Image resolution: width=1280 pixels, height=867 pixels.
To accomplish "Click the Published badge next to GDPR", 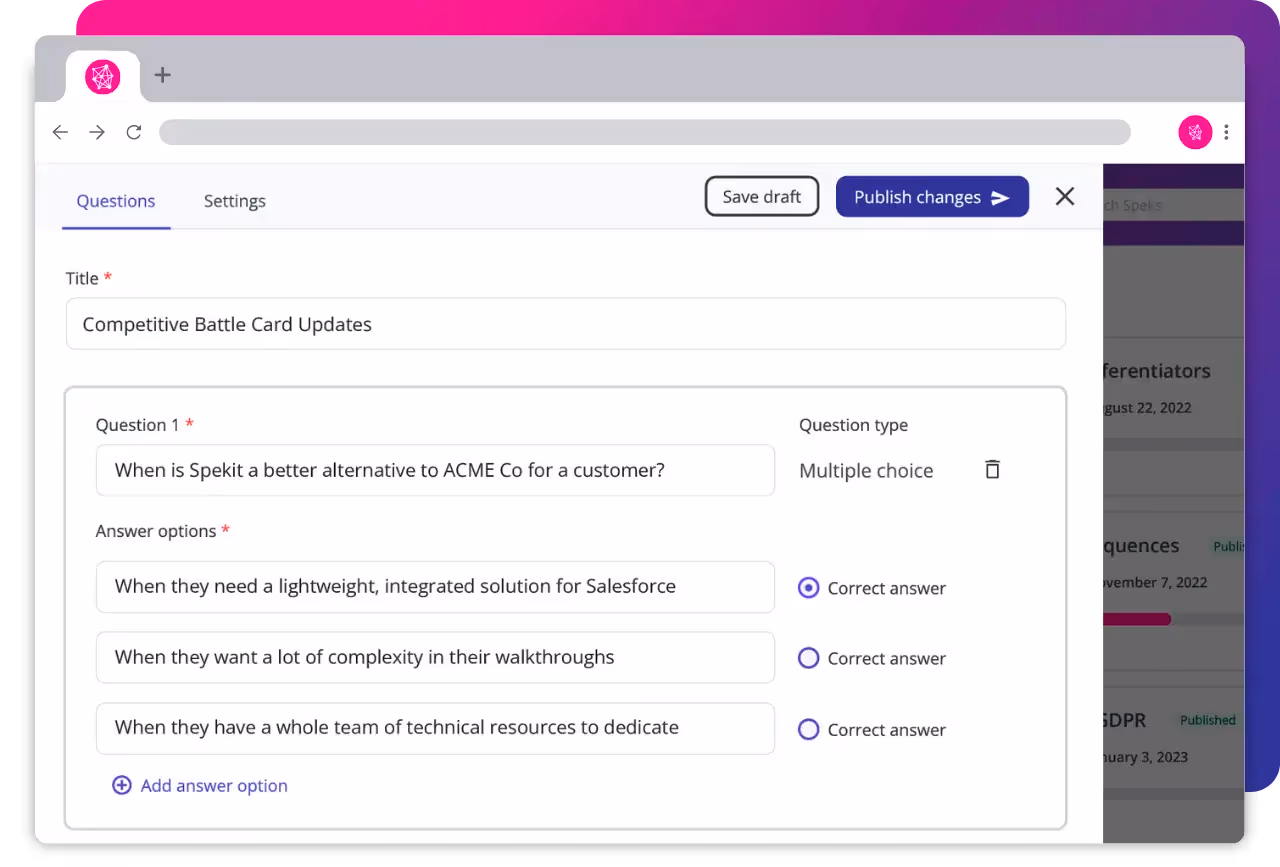I will pyautogui.click(x=1207, y=720).
